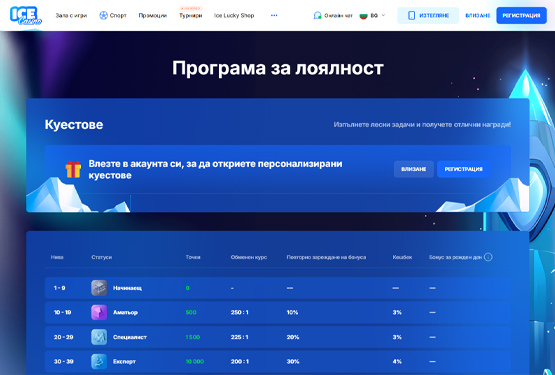Click the Аматьор purple status badge icon

[x=99, y=312]
